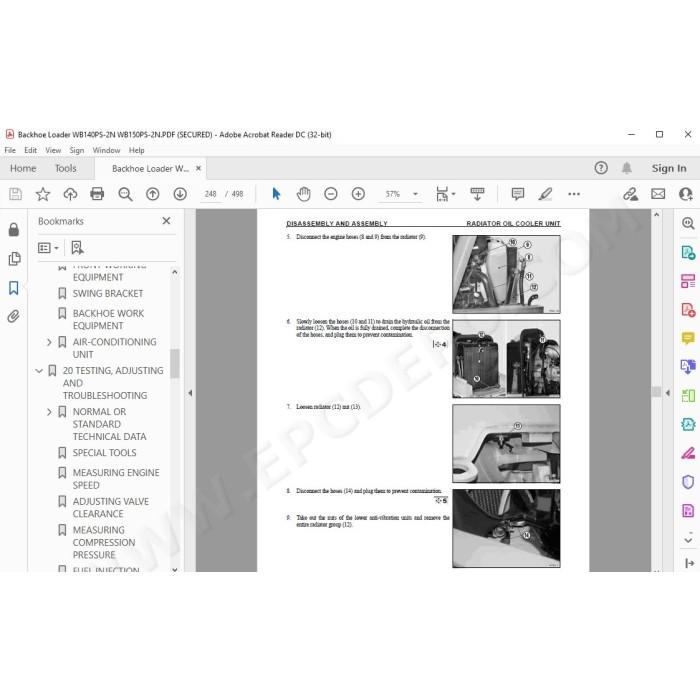Click the page number field 248
This screenshot has width=700, height=700.
(211, 194)
